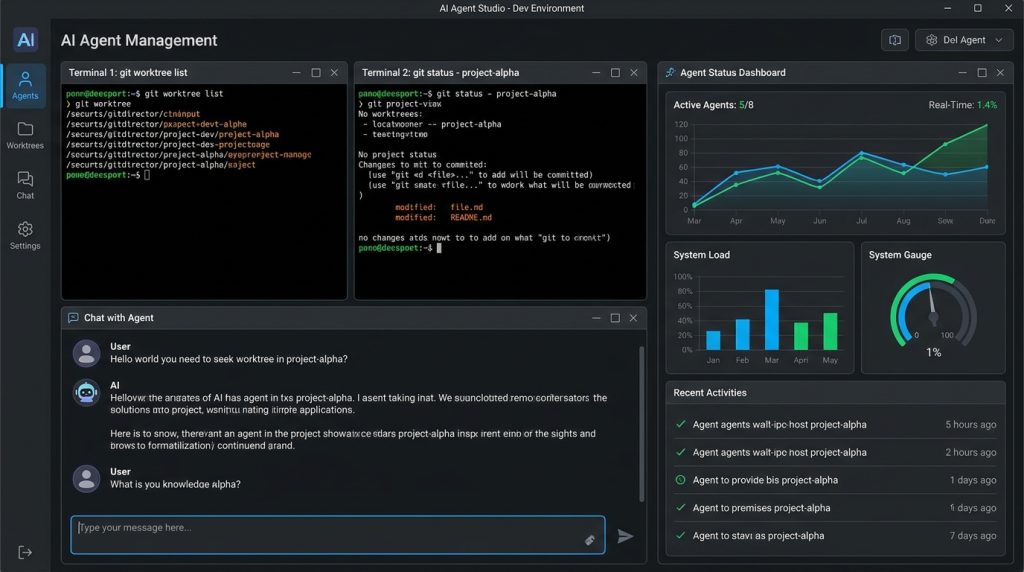Close Terminal 1 git worktree list panel
The width and height of the screenshot is (1024, 572).
(x=334, y=72)
